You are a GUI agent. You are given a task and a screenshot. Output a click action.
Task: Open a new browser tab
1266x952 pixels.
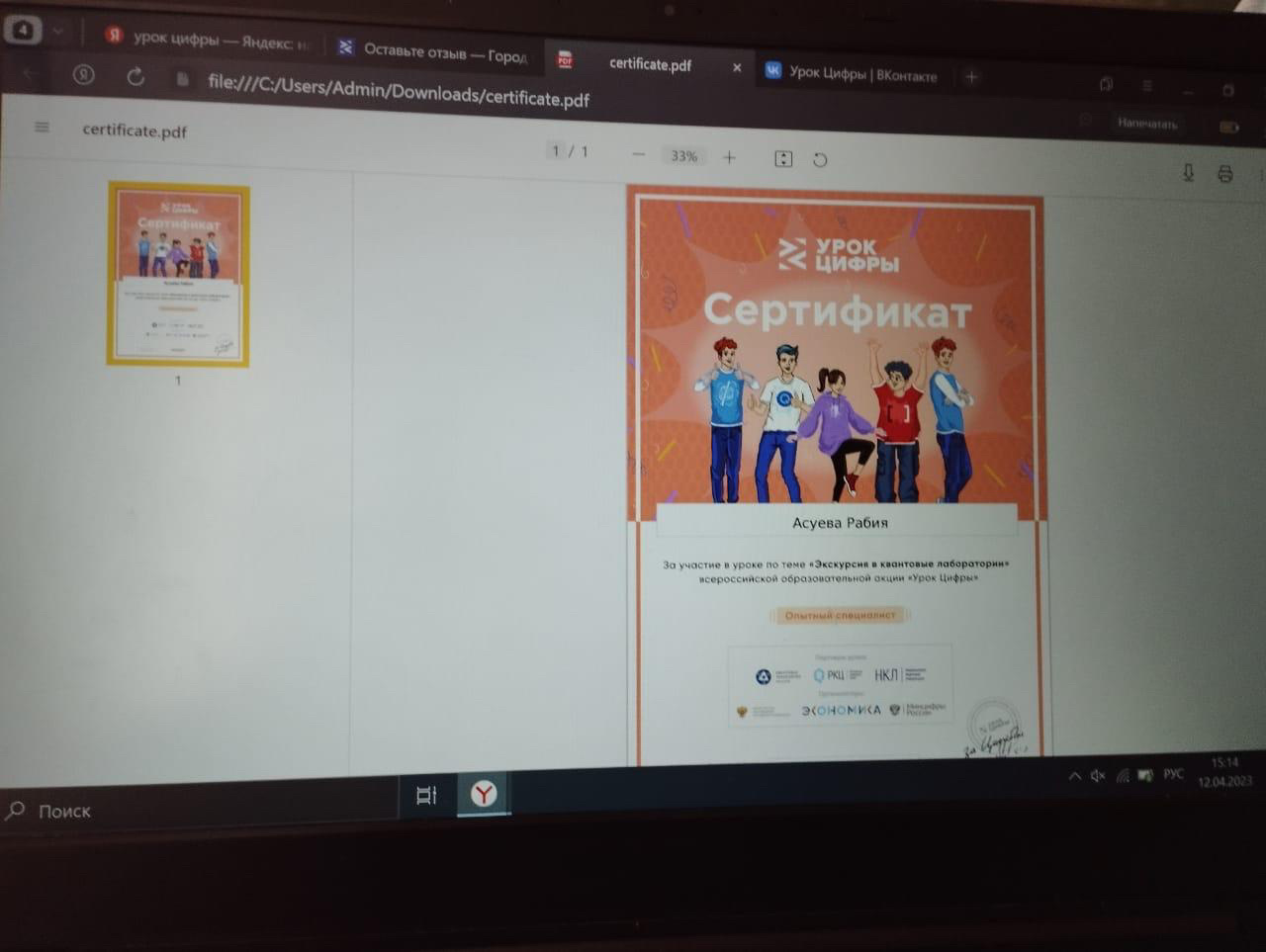(971, 77)
